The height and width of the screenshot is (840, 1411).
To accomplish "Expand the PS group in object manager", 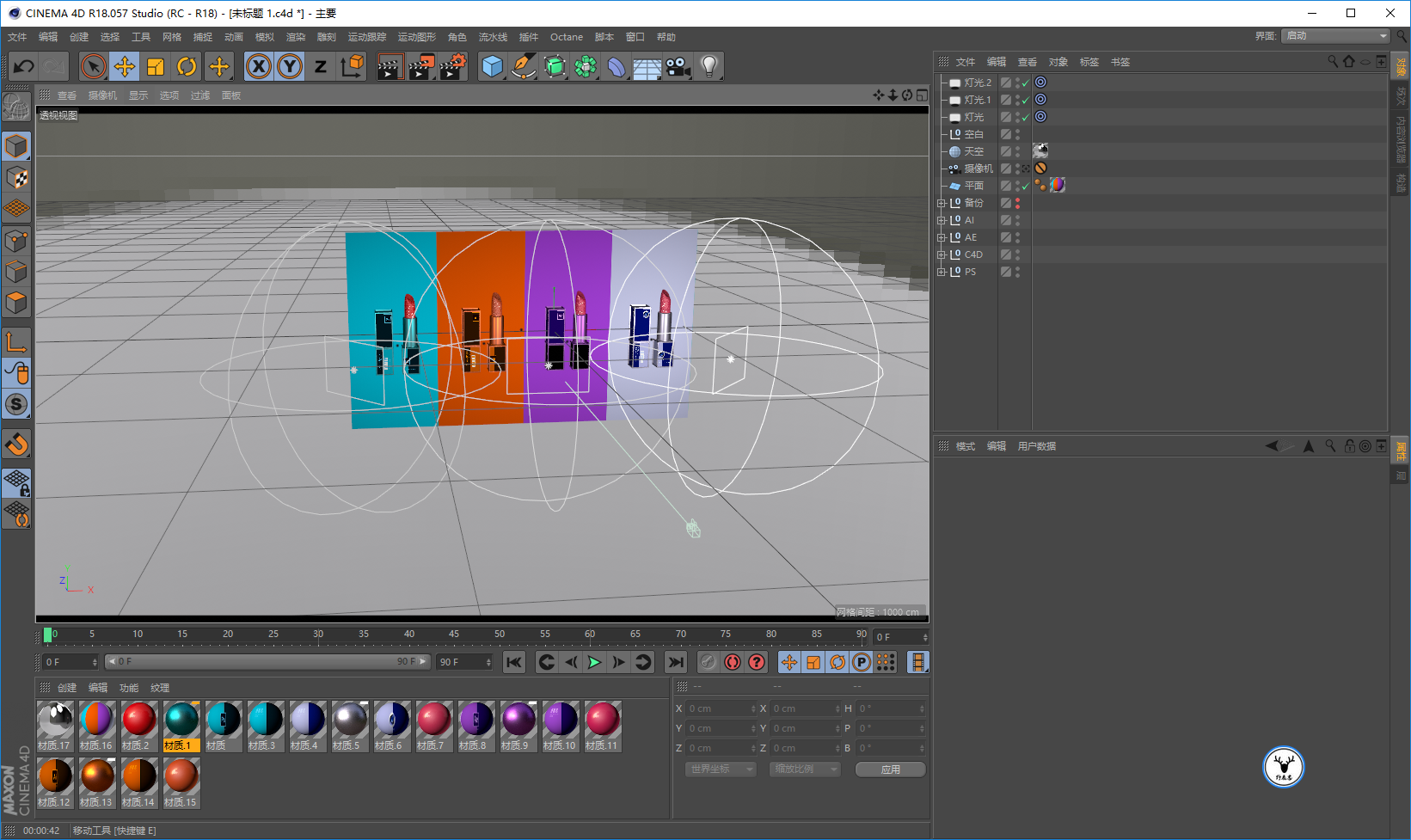I will click(x=942, y=273).
